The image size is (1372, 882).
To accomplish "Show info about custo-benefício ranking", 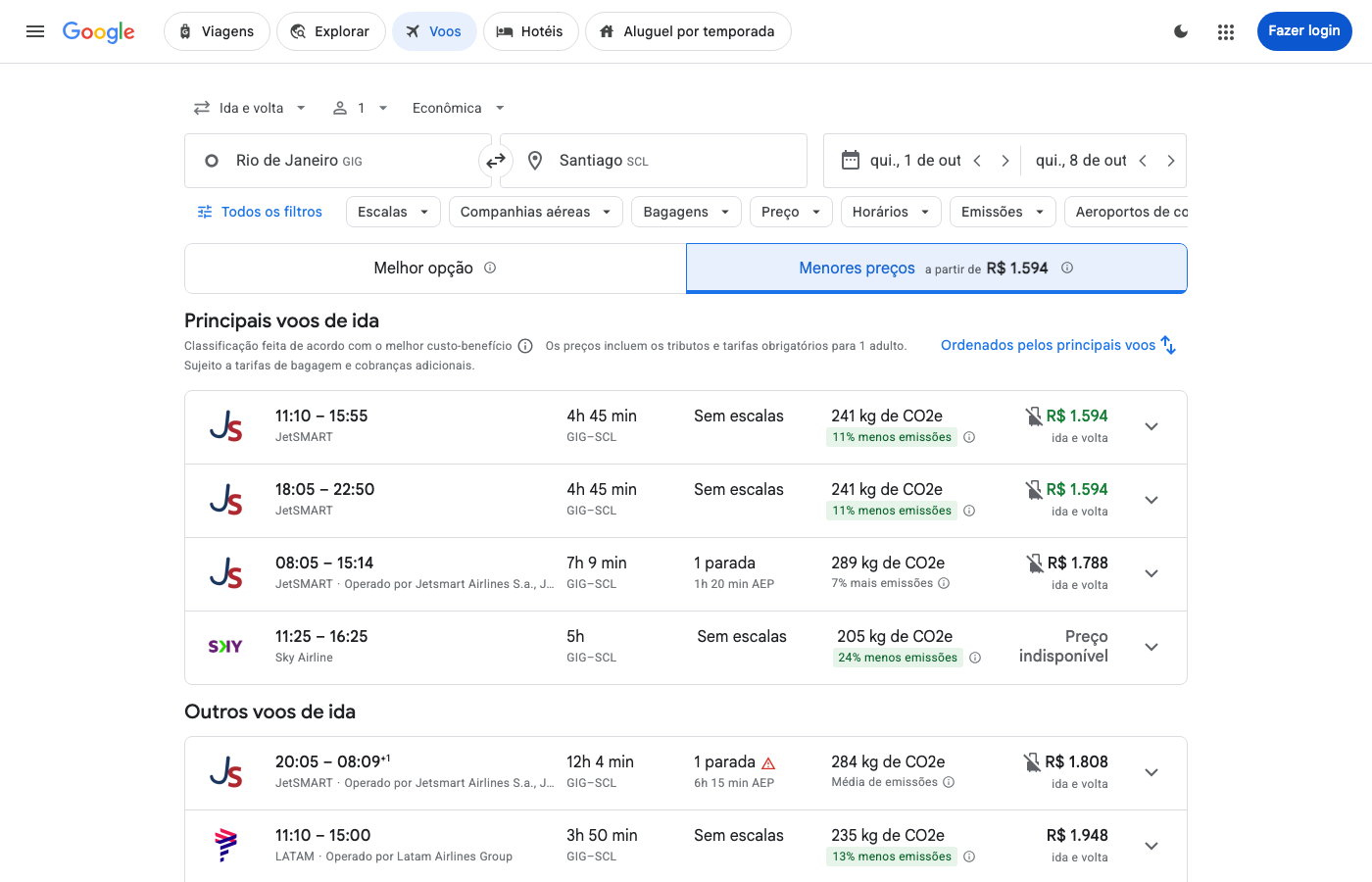I will click(525, 346).
